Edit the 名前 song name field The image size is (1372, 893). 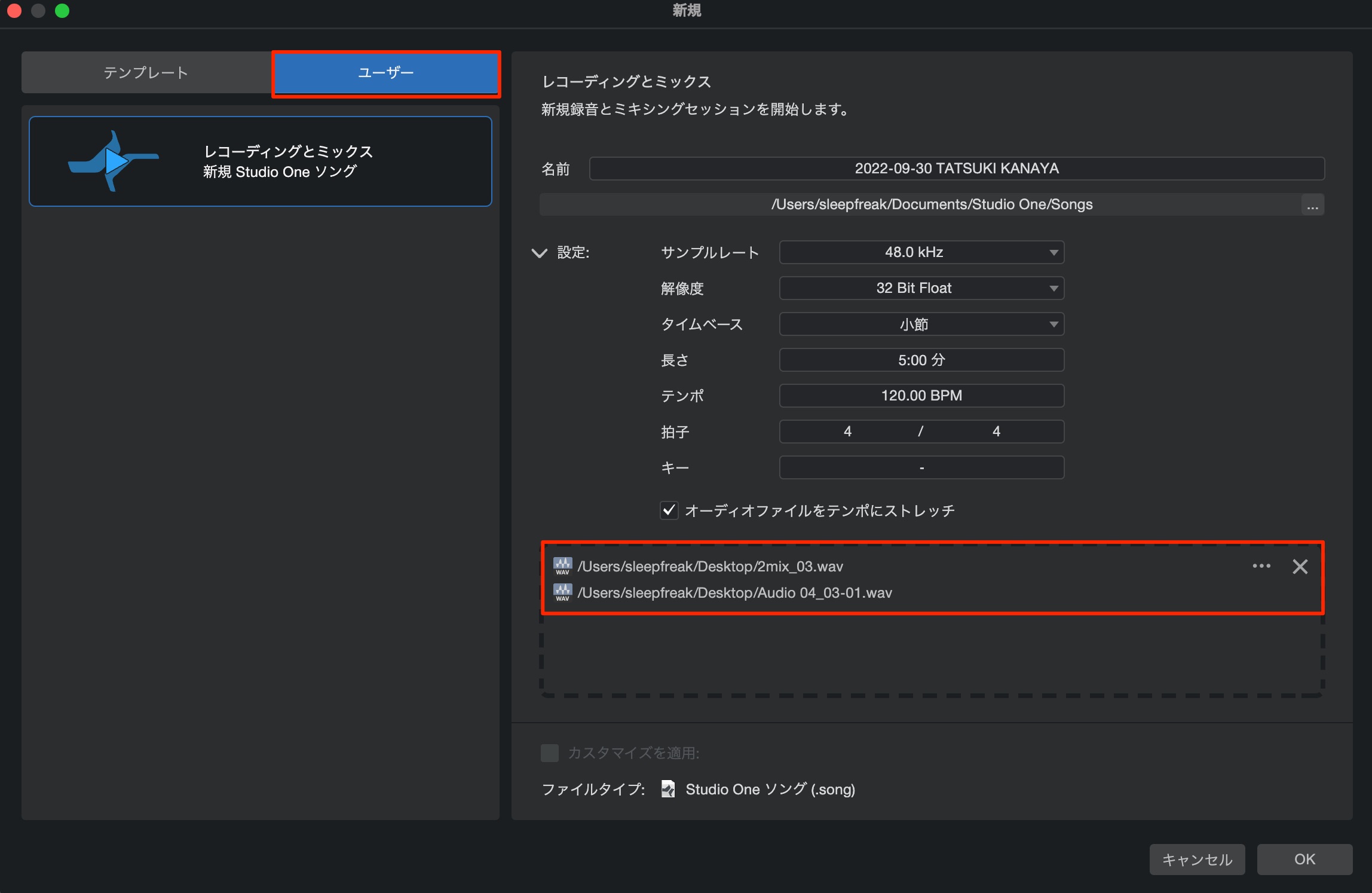(957, 169)
